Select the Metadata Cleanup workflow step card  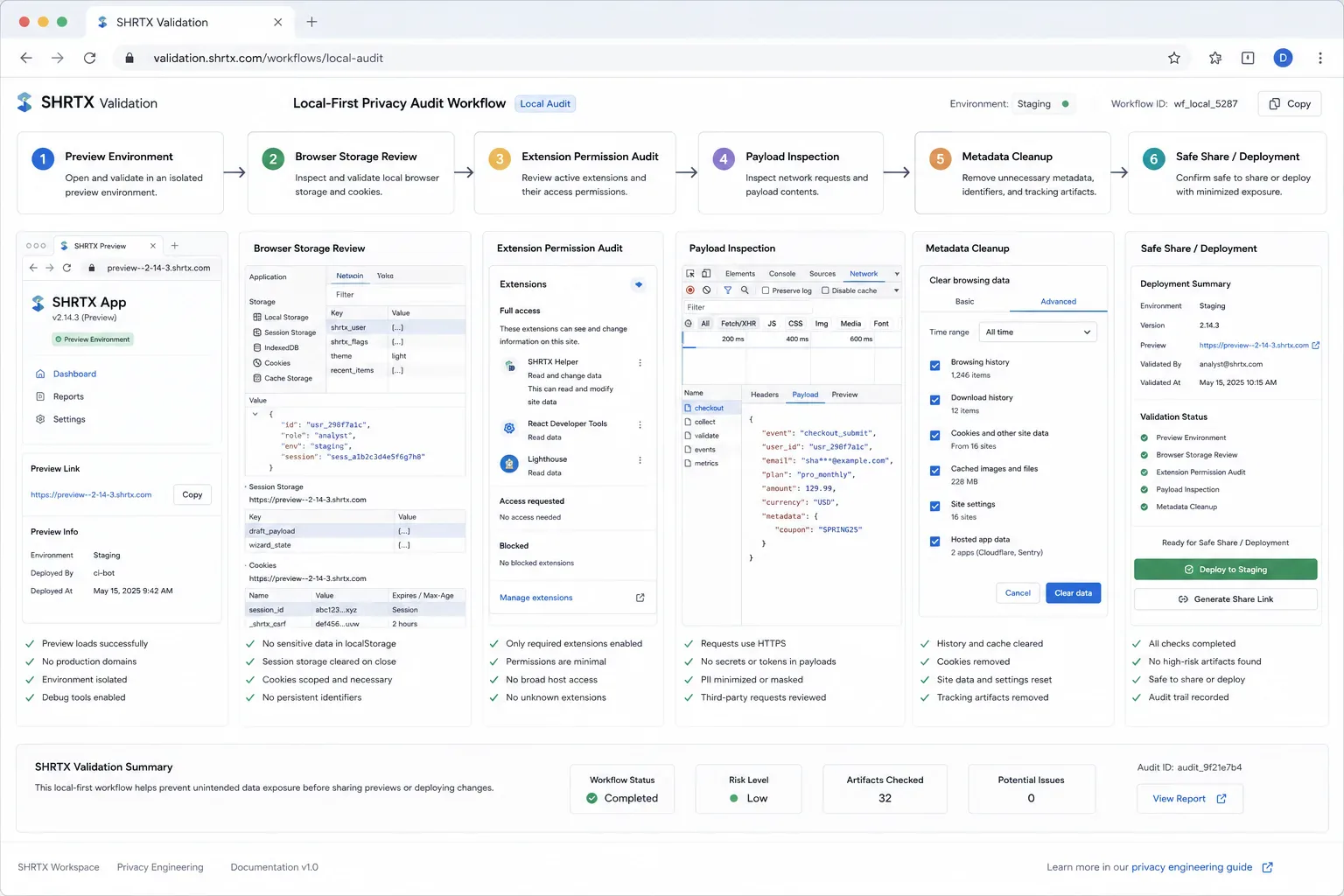coord(1012,172)
